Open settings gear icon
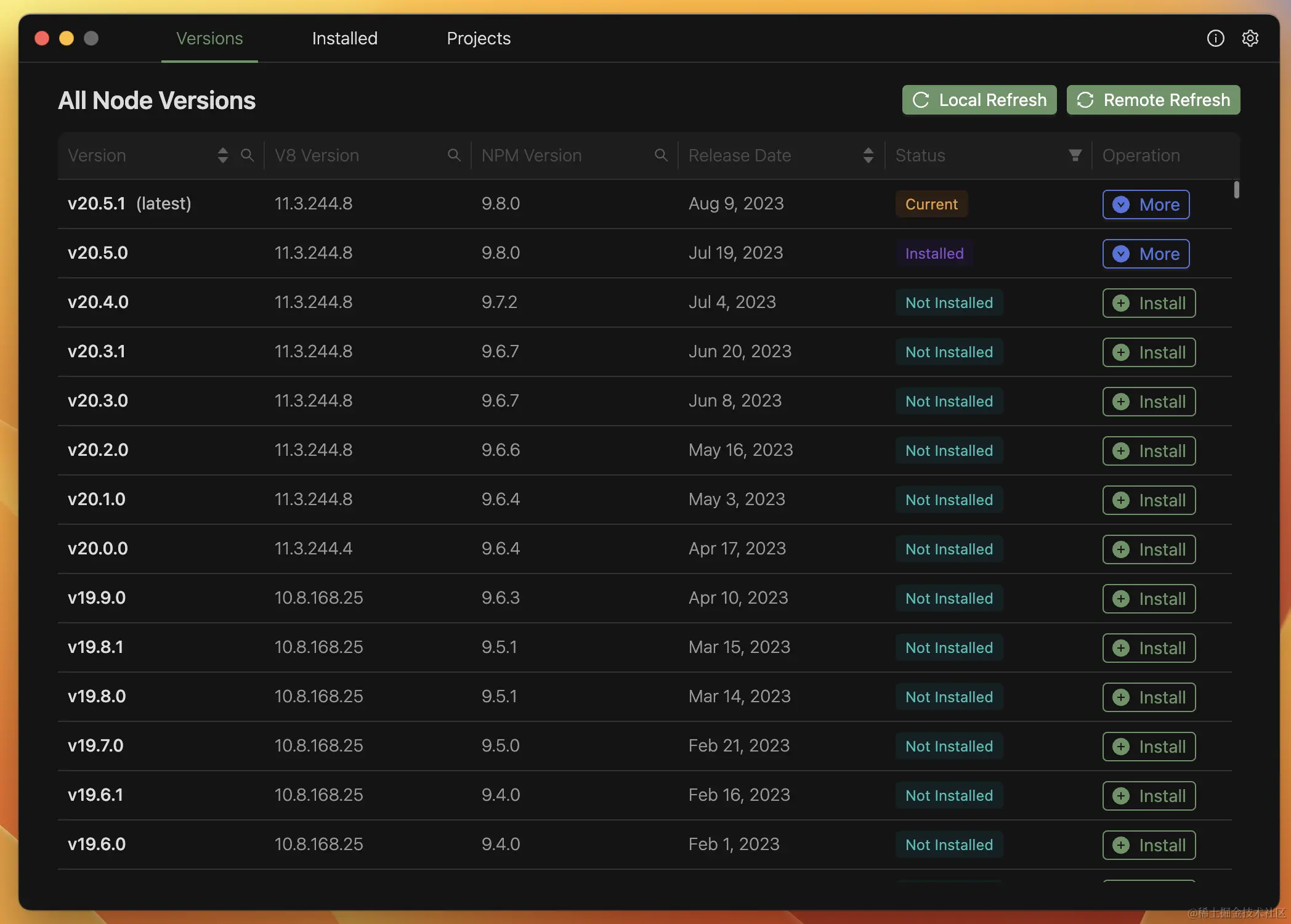This screenshot has width=1291, height=924. click(1250, 38)
